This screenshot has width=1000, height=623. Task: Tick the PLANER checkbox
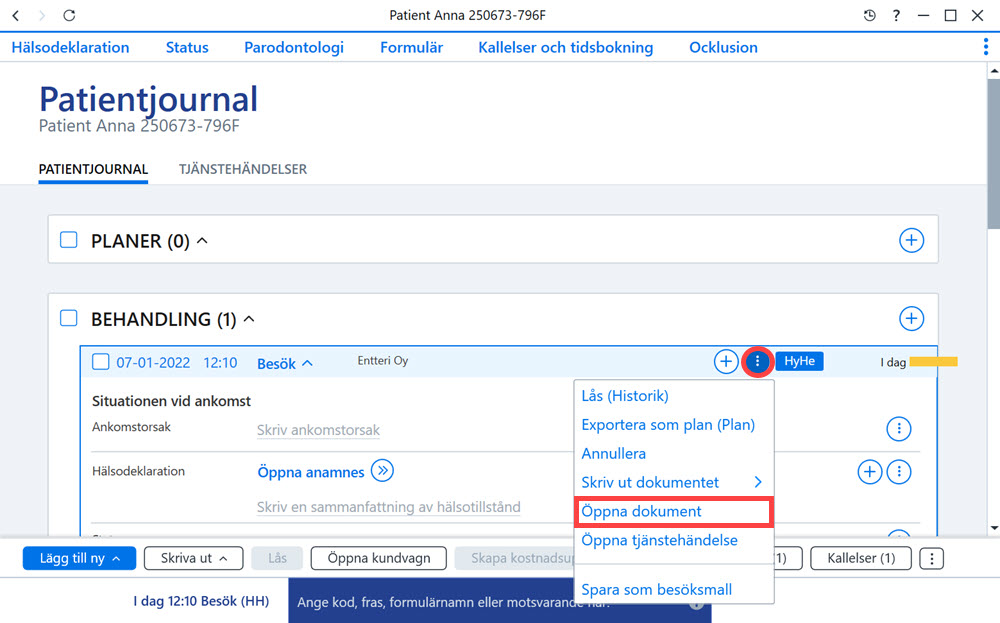[x=68, y=240]
